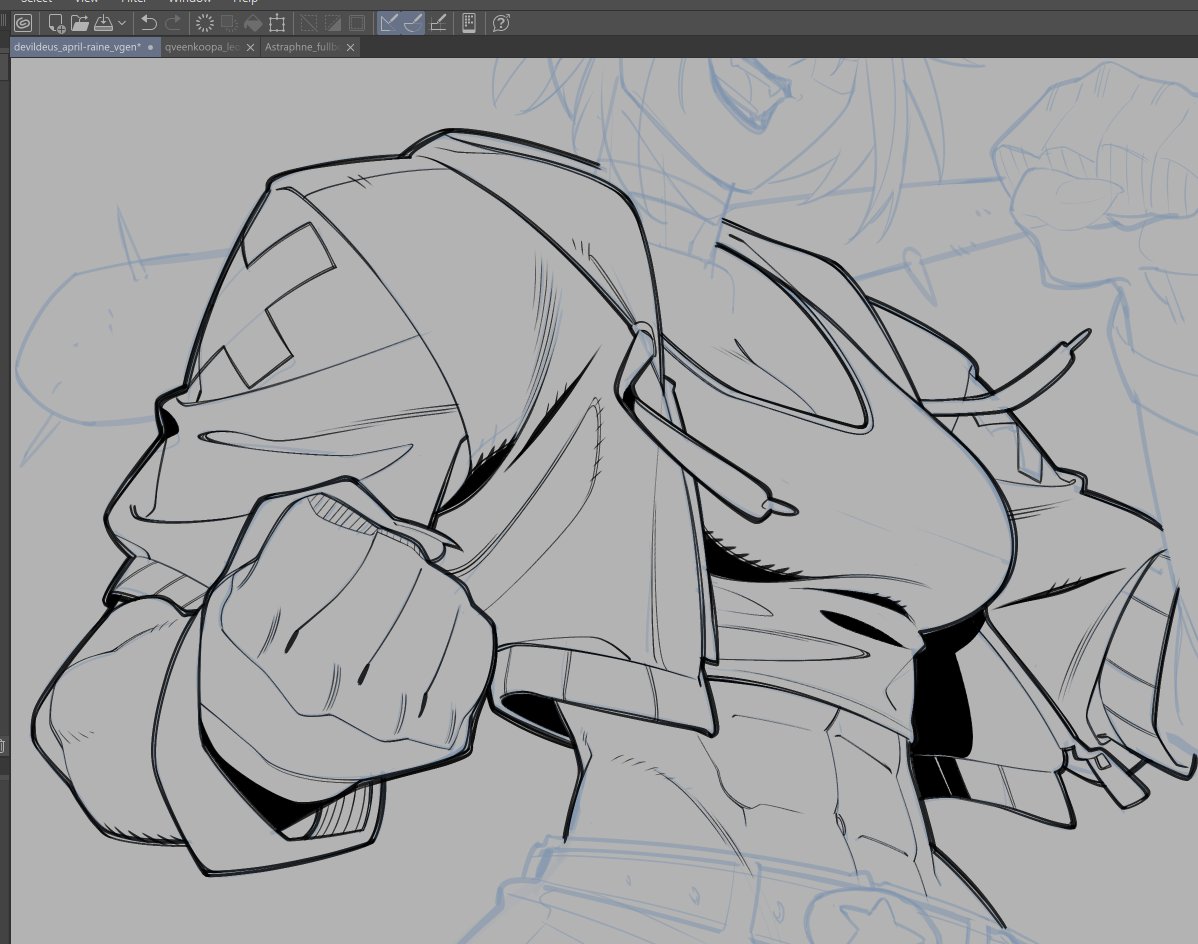Viewport: 1198px width, 944px height.
Task: Redo the undone action
Action: click(173, 23)
